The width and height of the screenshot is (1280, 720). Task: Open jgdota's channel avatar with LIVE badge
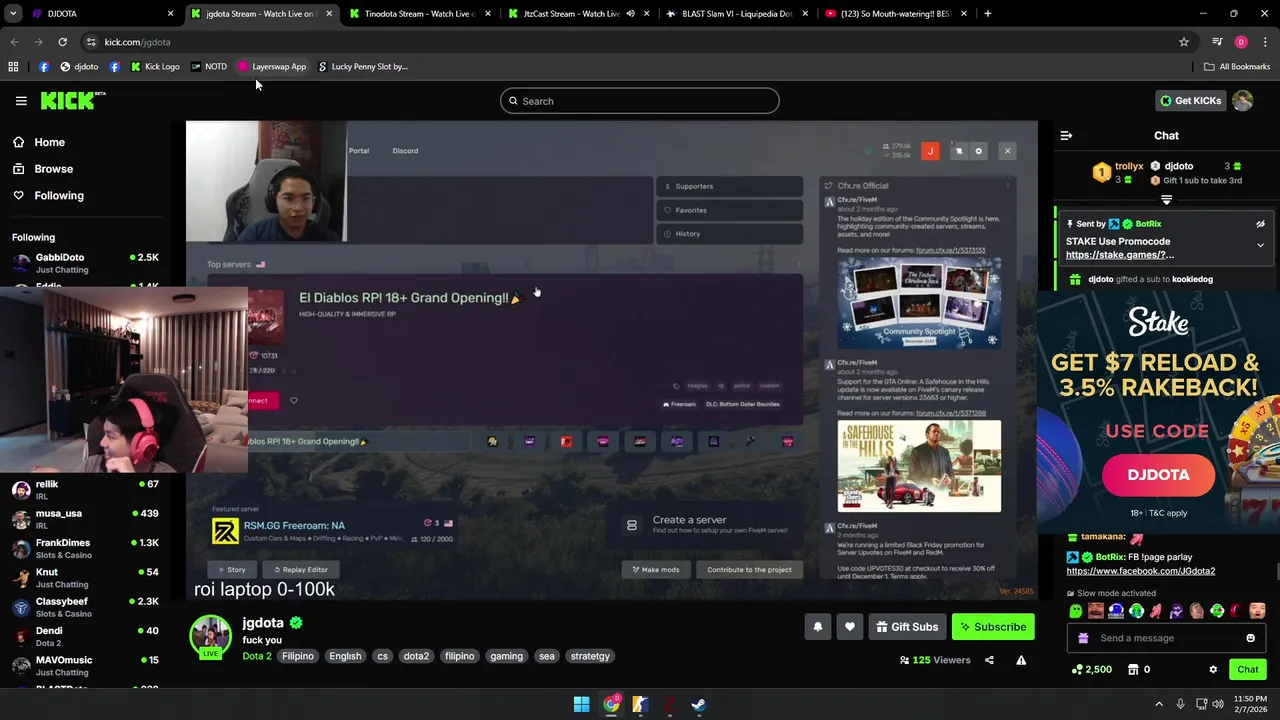point(210,637)
